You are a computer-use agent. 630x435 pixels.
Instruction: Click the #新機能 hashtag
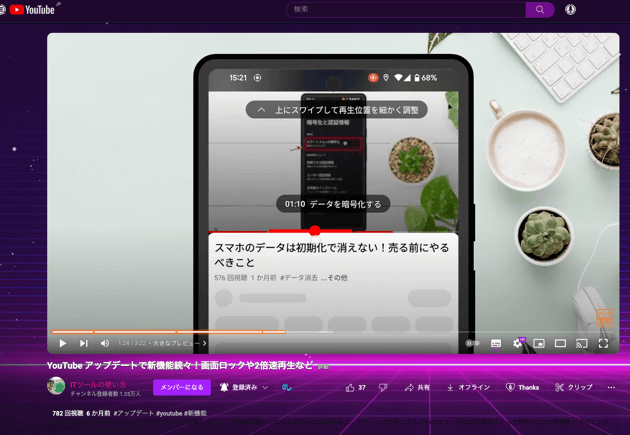coord(195,413)
